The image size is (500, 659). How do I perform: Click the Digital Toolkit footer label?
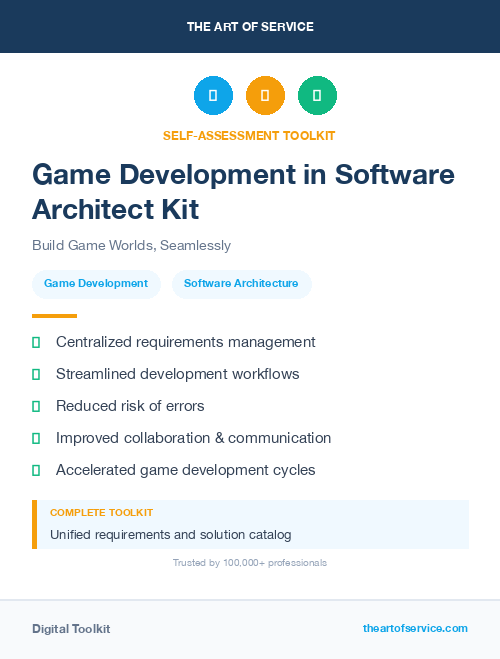71,629
